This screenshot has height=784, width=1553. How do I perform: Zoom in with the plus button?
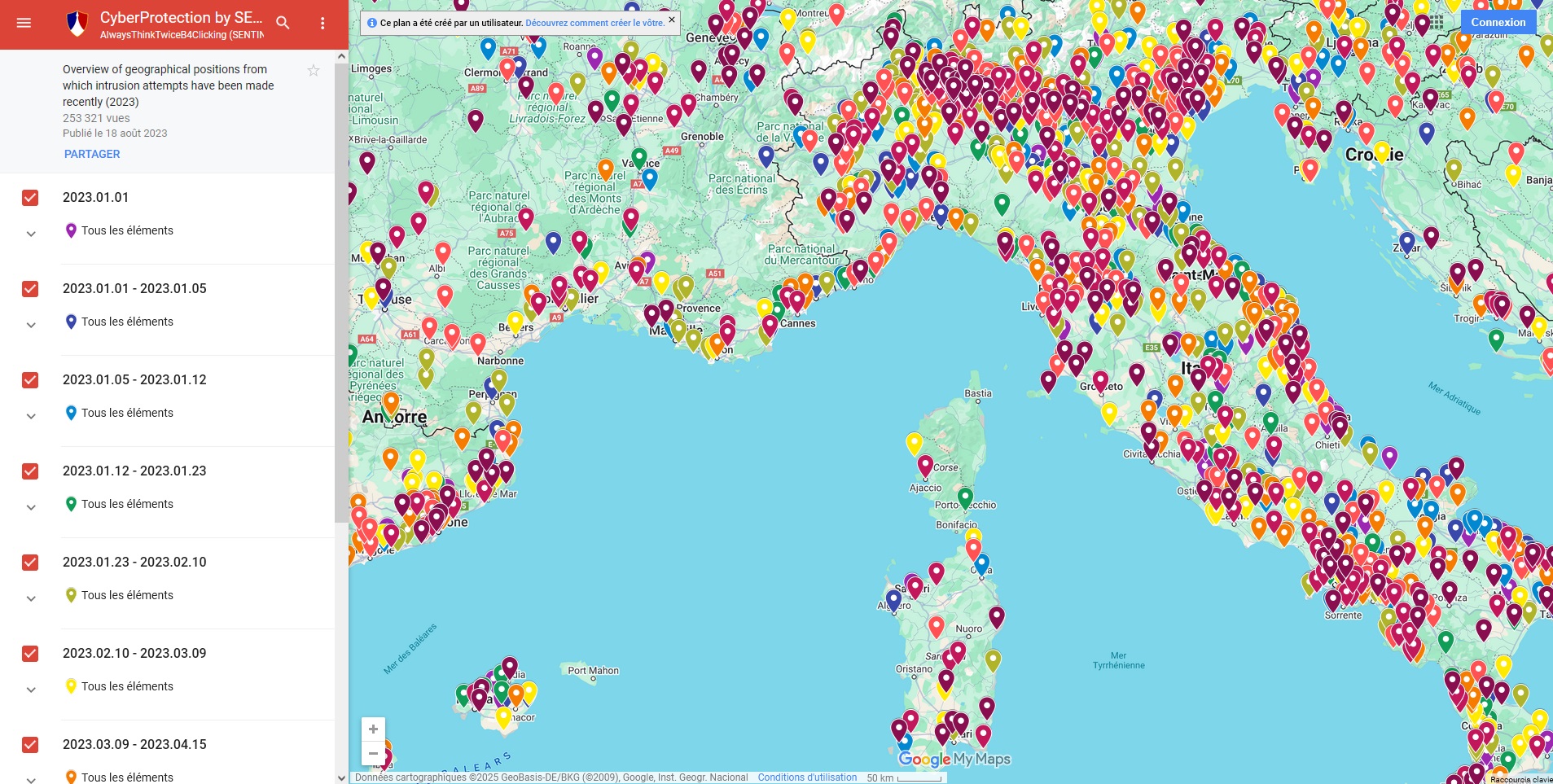[373, 729]
